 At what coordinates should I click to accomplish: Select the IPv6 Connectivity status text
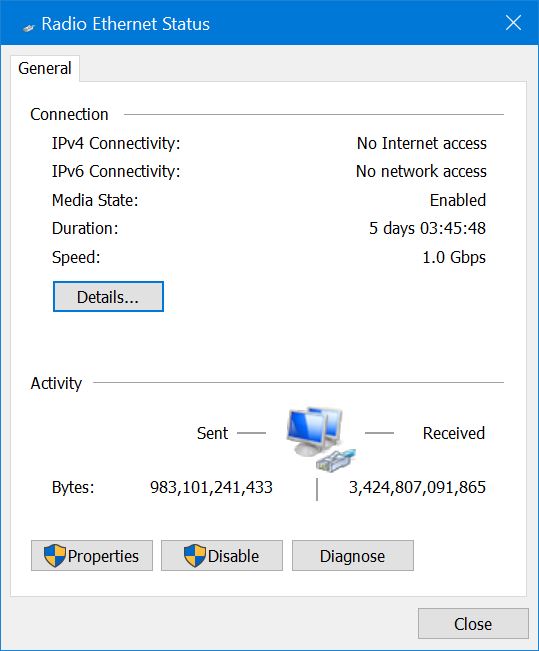[x=421, y=171]
